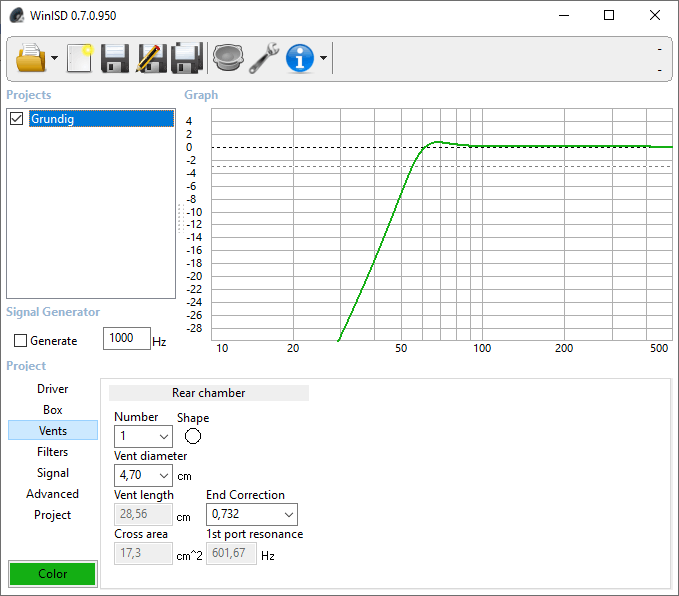Click the Vent length field 28,56
The width and height of the screenshot is (679, 596).
point(143,514)
